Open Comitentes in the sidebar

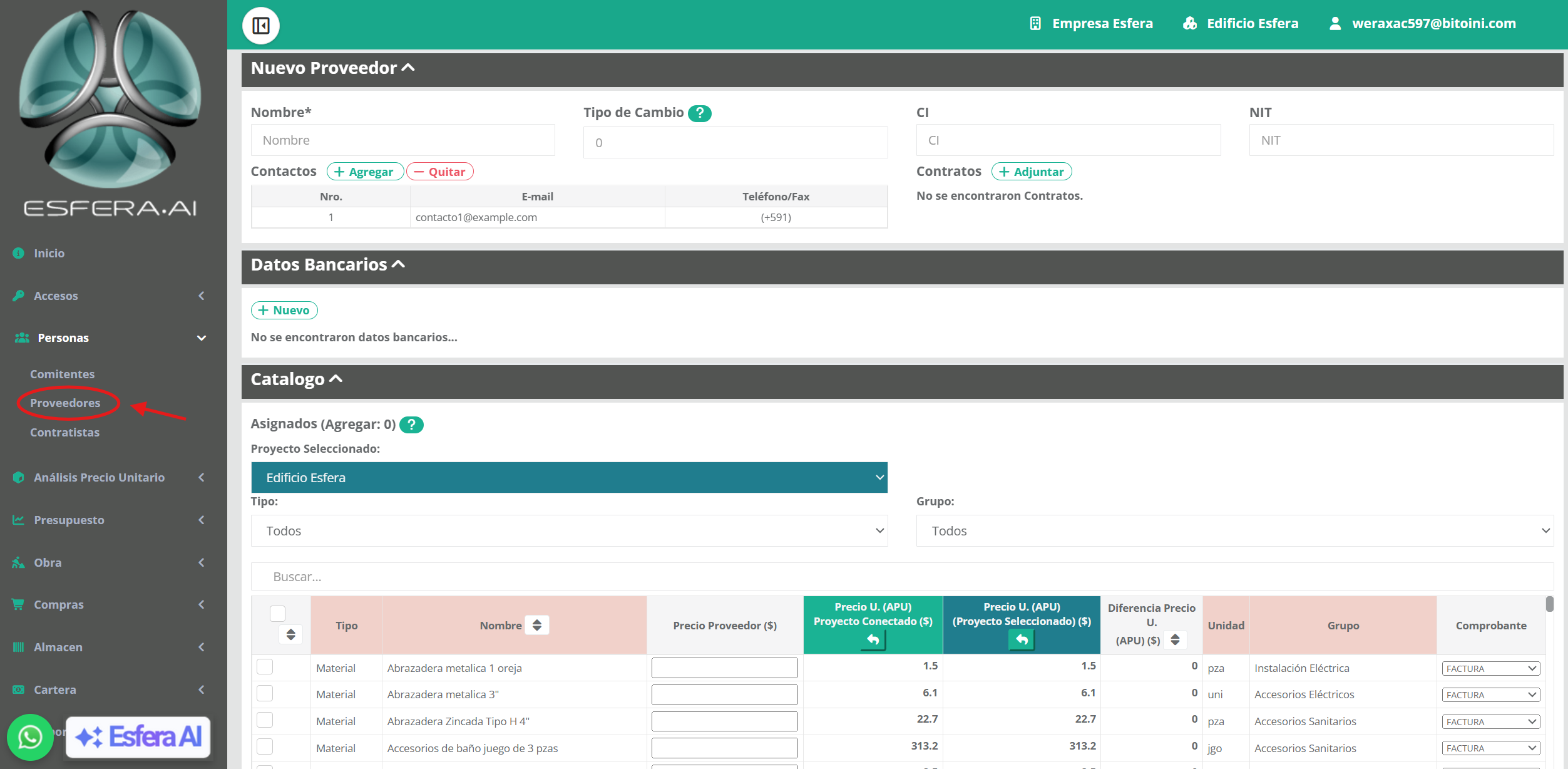coord(63,374)
